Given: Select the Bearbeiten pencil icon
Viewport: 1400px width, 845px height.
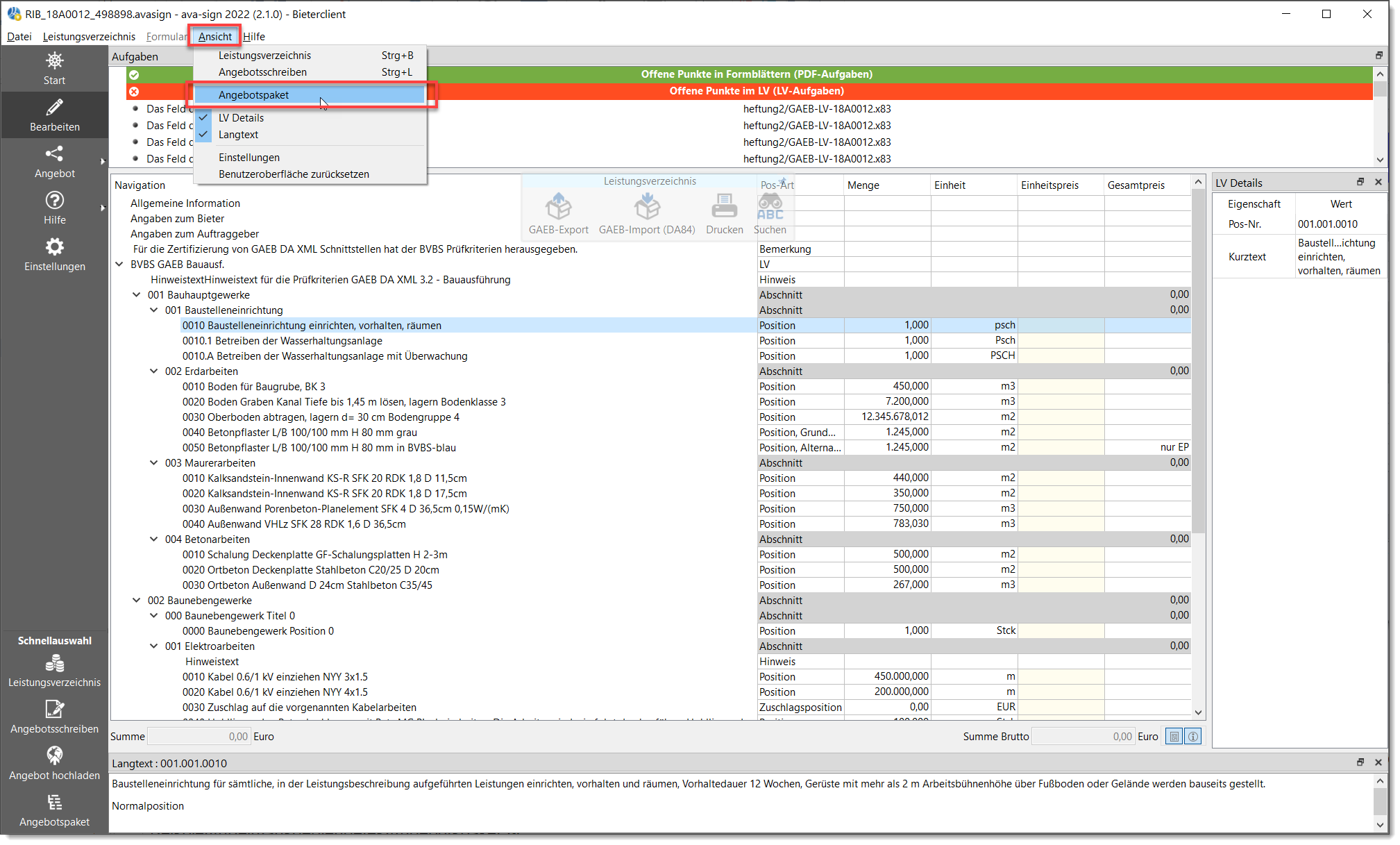Looking at the screenshot, I should [54, 107].
